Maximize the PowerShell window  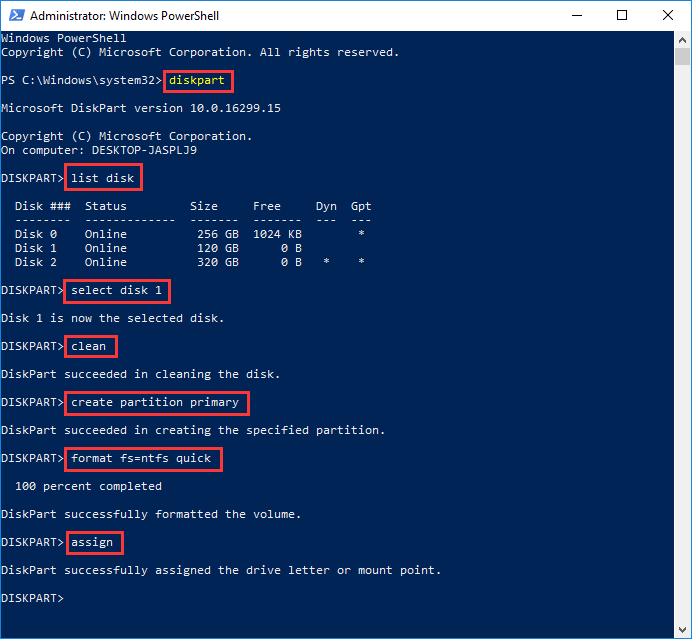622,16
